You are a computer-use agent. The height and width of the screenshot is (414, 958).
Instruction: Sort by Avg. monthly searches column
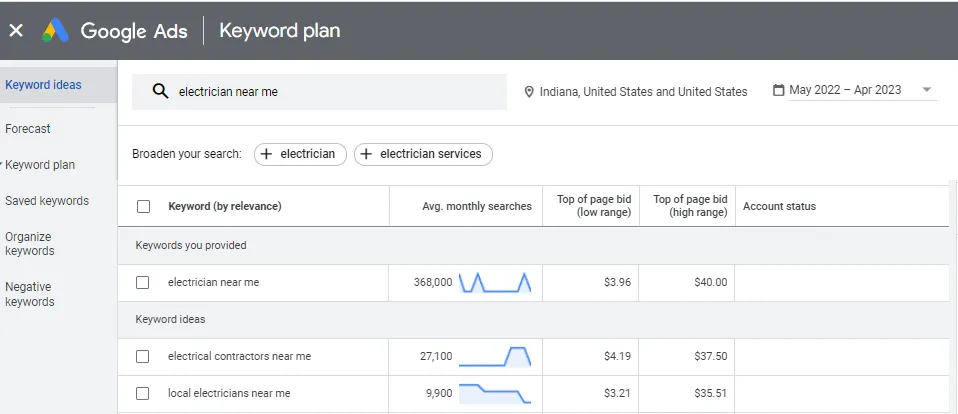pyautogui.click(x=476, y=207)
